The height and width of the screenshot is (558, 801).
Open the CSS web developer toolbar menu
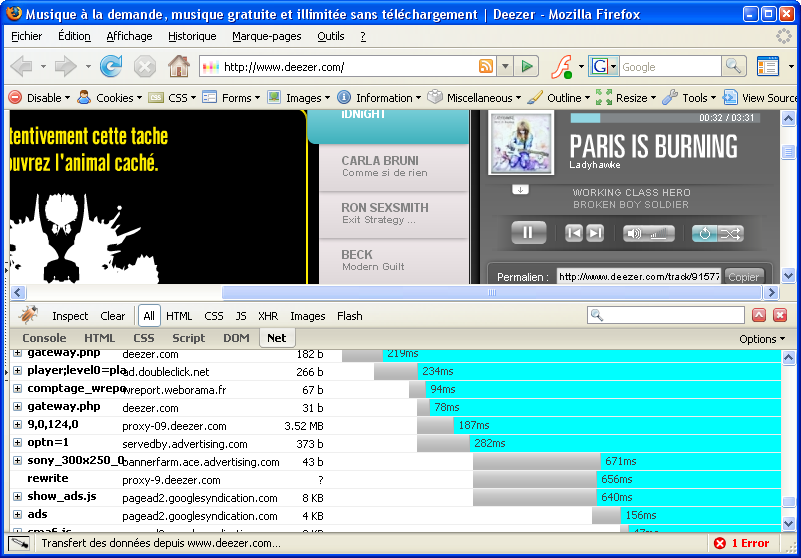[x=172, y=98]
